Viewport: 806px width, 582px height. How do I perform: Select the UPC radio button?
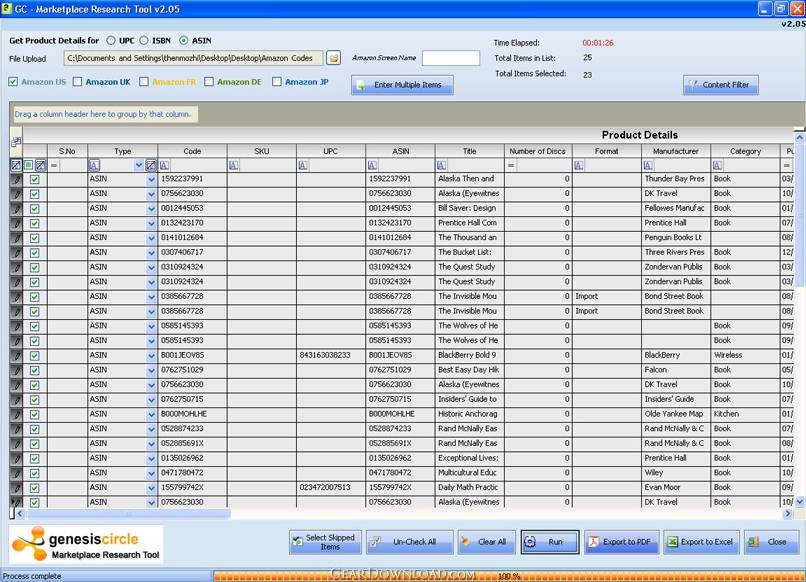click(111, 40)
